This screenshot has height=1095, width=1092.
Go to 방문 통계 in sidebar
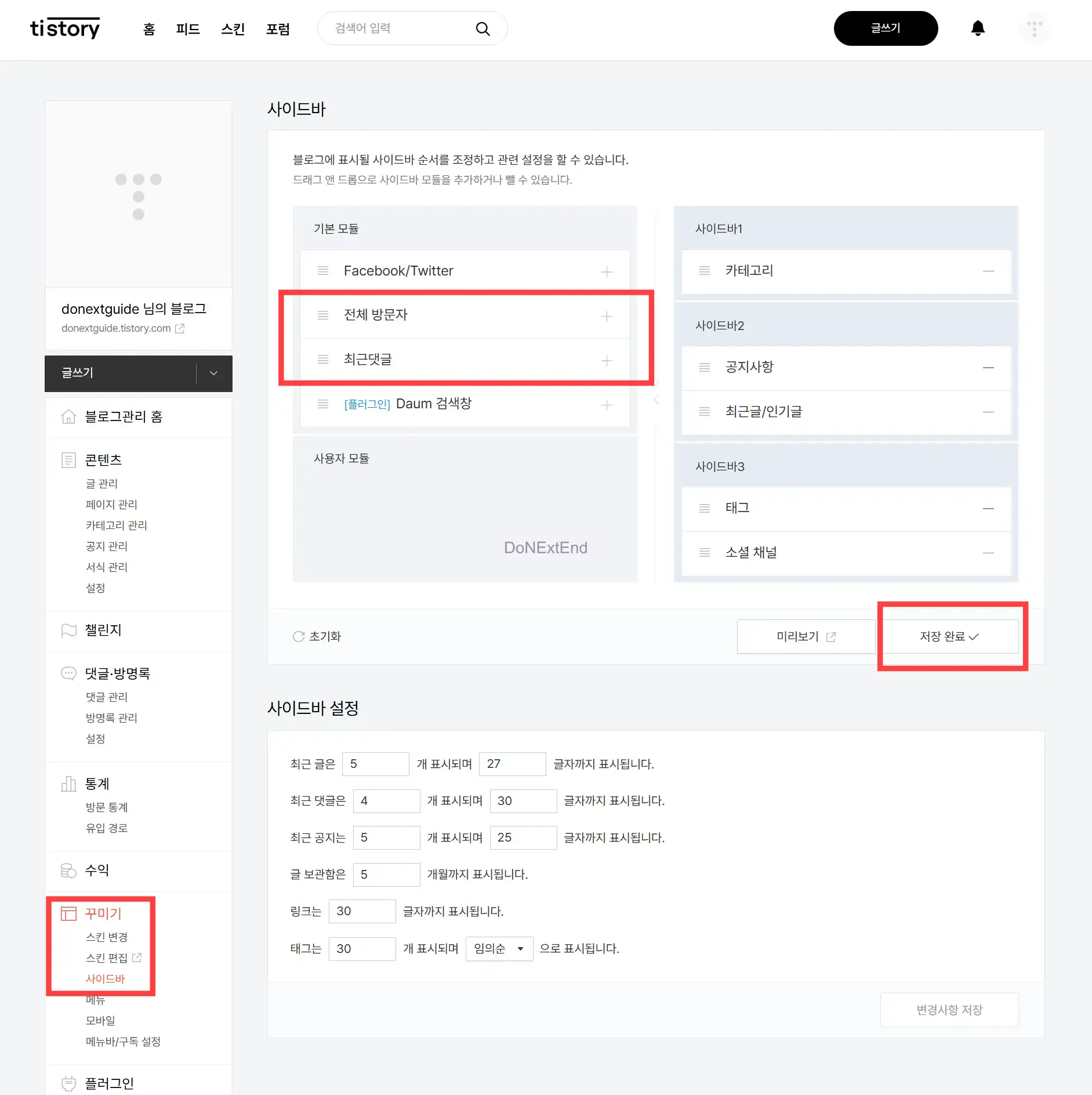click(x=107, y=807)
